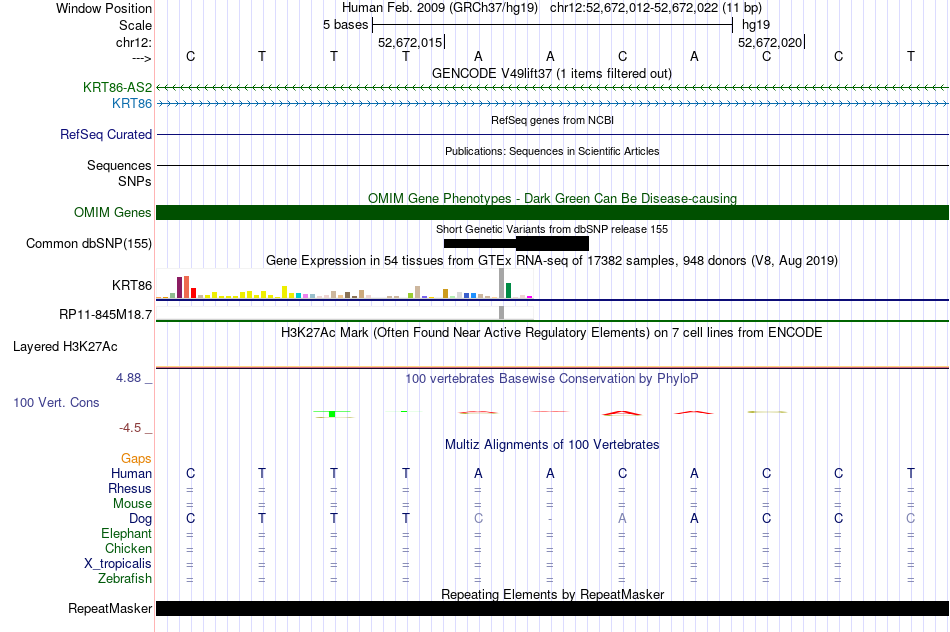The height and width of the screenshot is (632, 950).
Task: Click the chr12: ruler label
Action: pyautogui.click(x=134, y=42)
